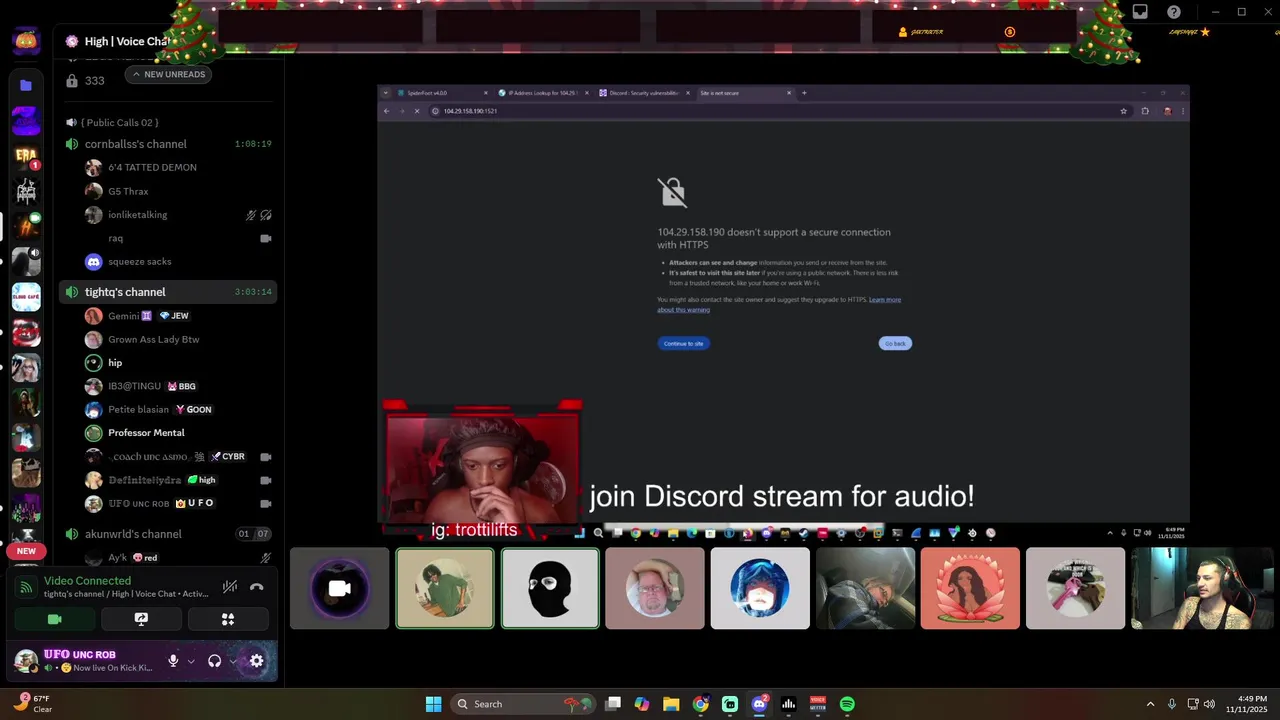This screenshot has width=1280, height=720.
Task: Toggle the green camera button
Action: tap(55, 619)
